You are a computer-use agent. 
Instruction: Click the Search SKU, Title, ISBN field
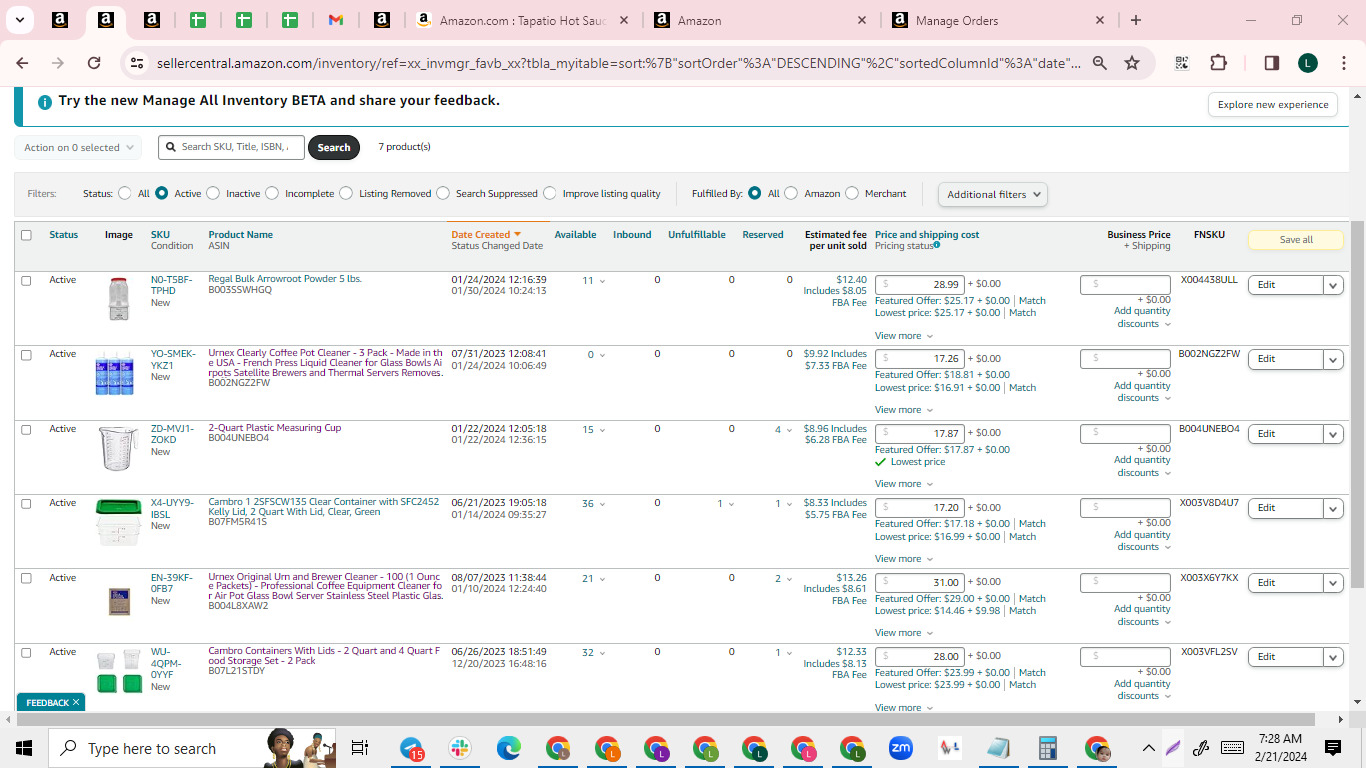(231, 148)
